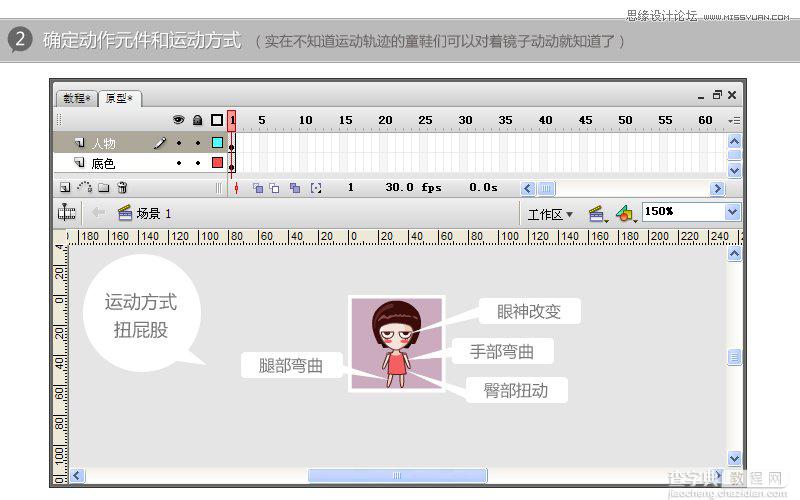
Task: Click the pencil icon on 人物 layer
Action: pyautogui.click(x=160, y=143)
